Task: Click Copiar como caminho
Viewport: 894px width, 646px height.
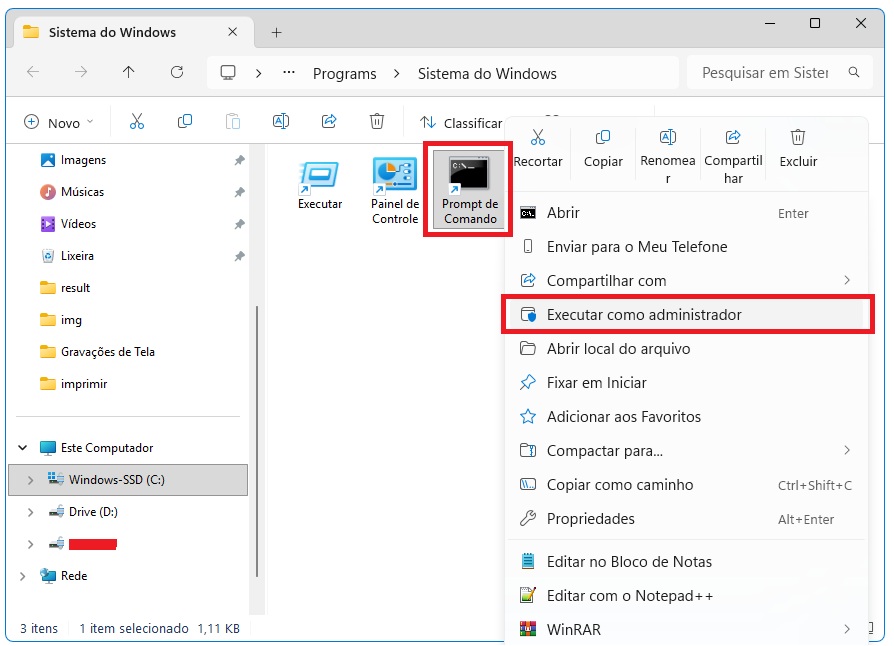Action: click(687, 485)
